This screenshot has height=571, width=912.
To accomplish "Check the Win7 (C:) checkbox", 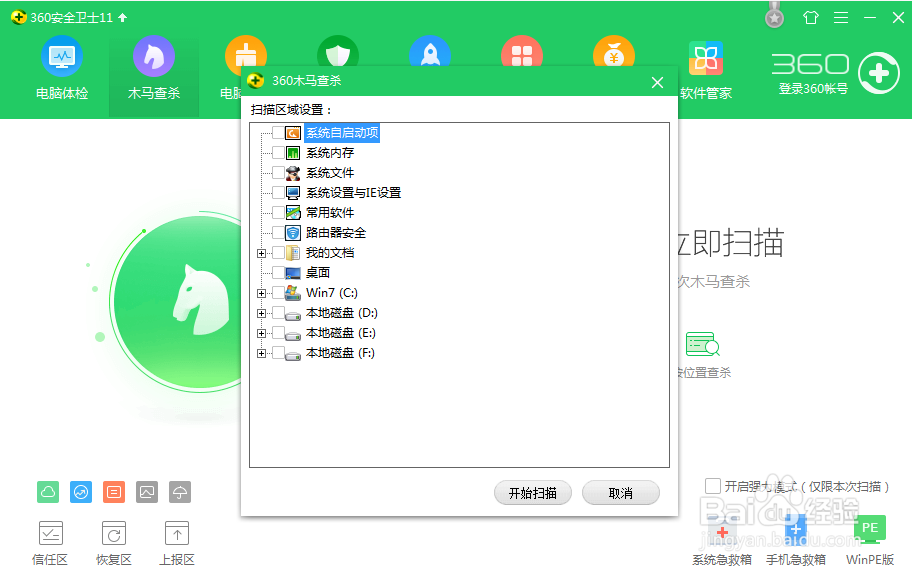I will click(x=278, y=292).
